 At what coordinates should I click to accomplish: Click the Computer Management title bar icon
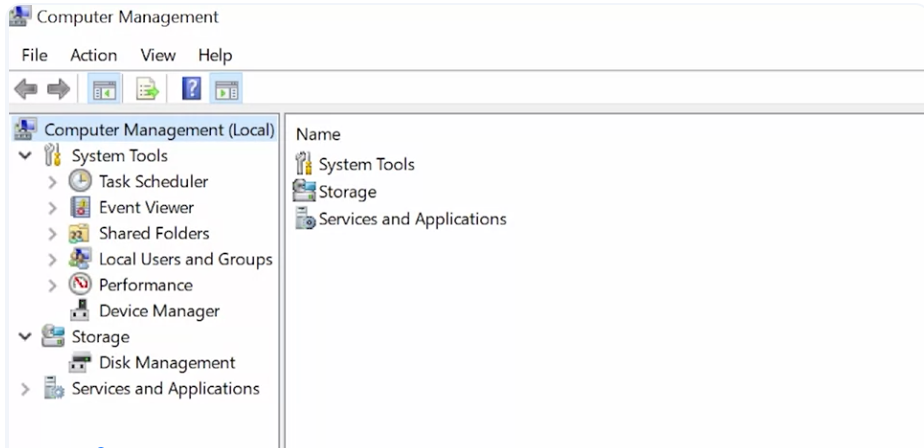pos(20,15)
